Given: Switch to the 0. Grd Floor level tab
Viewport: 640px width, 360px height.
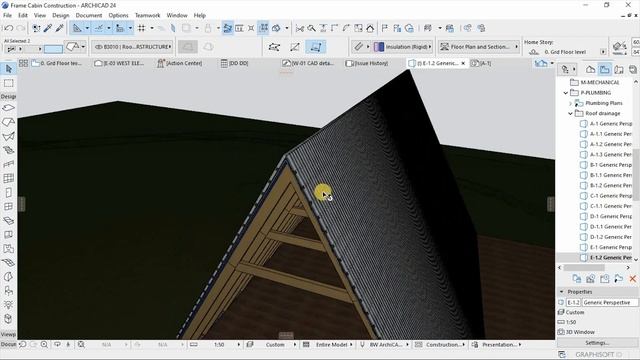Looking at the screenshot, I should tap(56, 63).
